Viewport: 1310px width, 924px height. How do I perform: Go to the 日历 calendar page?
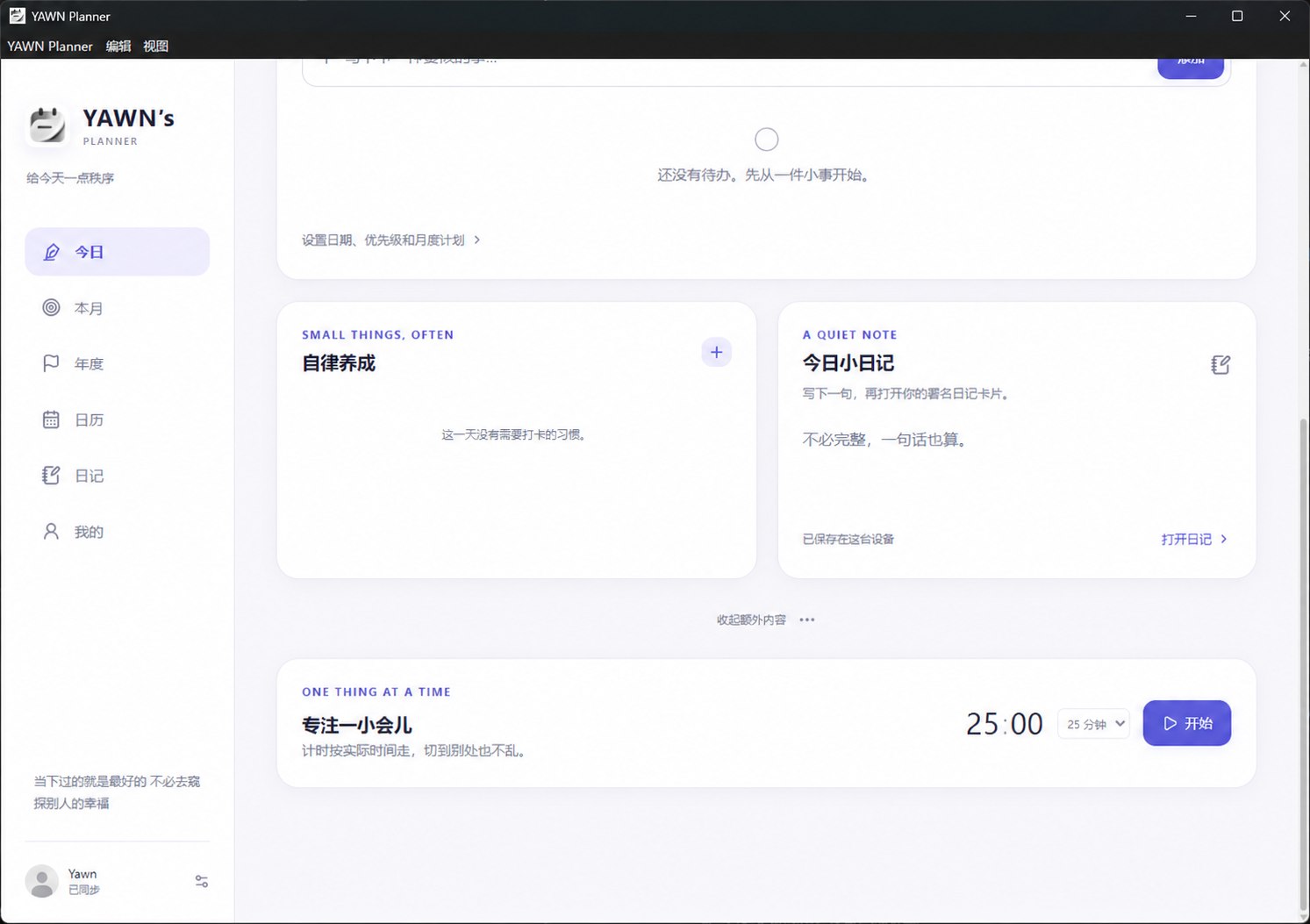[x=118, y=419]
